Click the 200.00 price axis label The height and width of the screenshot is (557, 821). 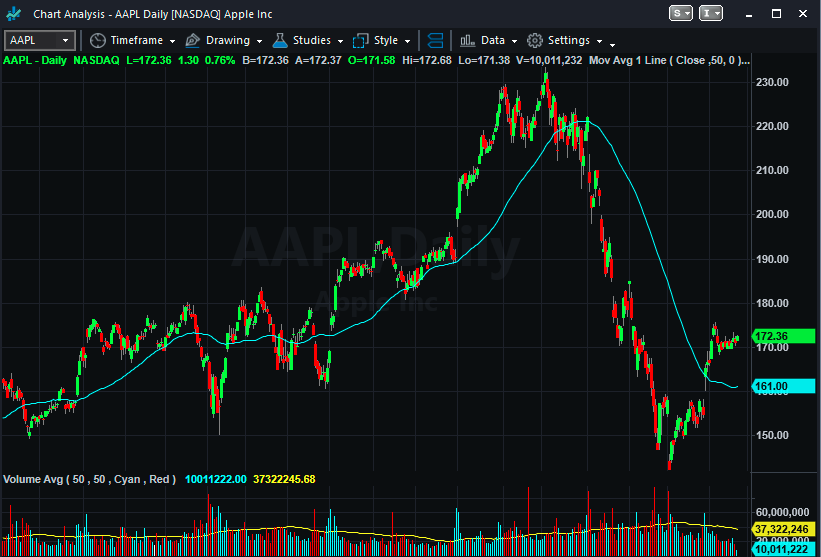click(x=772, y=214)
